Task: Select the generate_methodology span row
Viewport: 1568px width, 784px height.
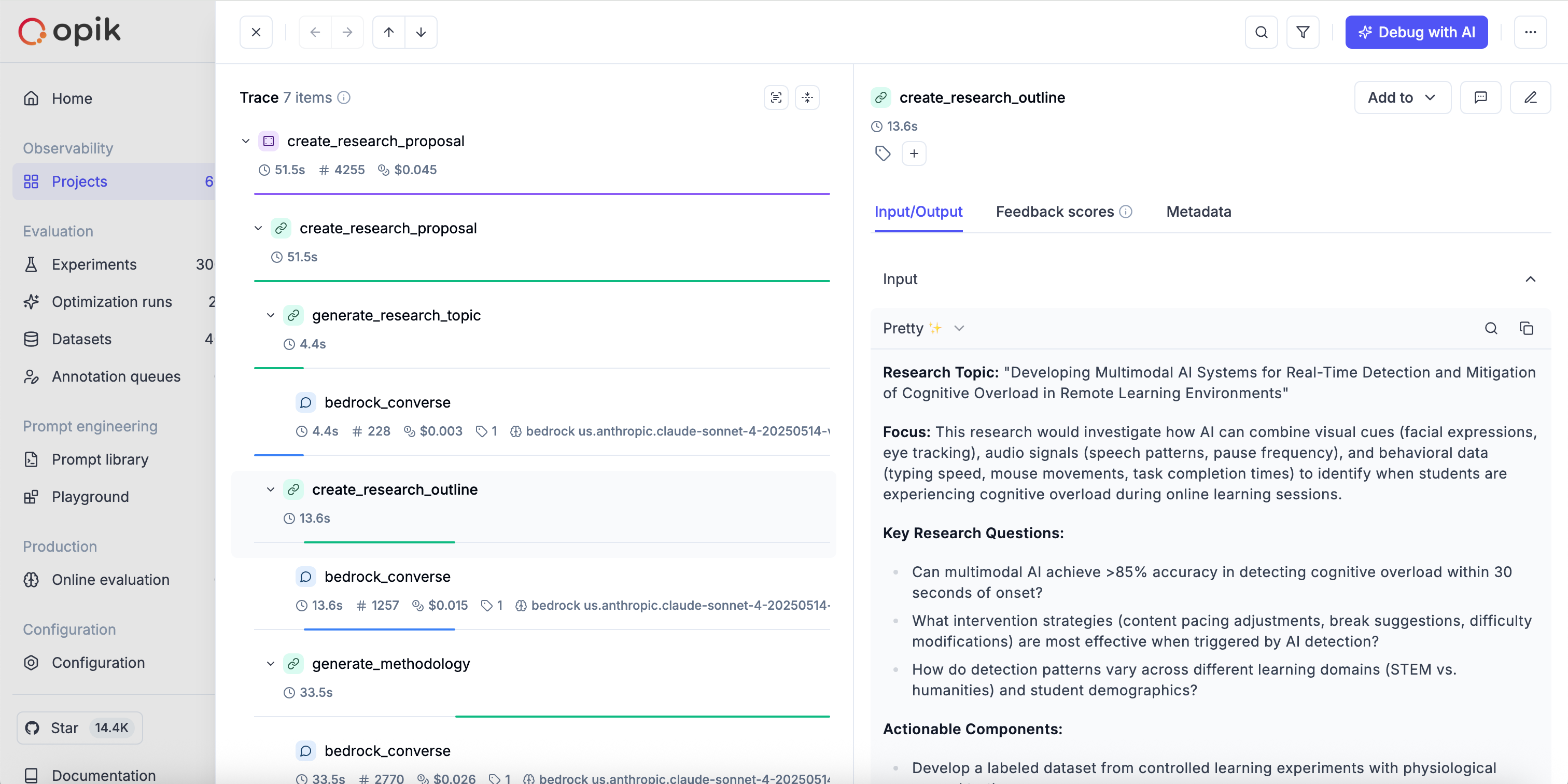Action: tap(391, 664)
